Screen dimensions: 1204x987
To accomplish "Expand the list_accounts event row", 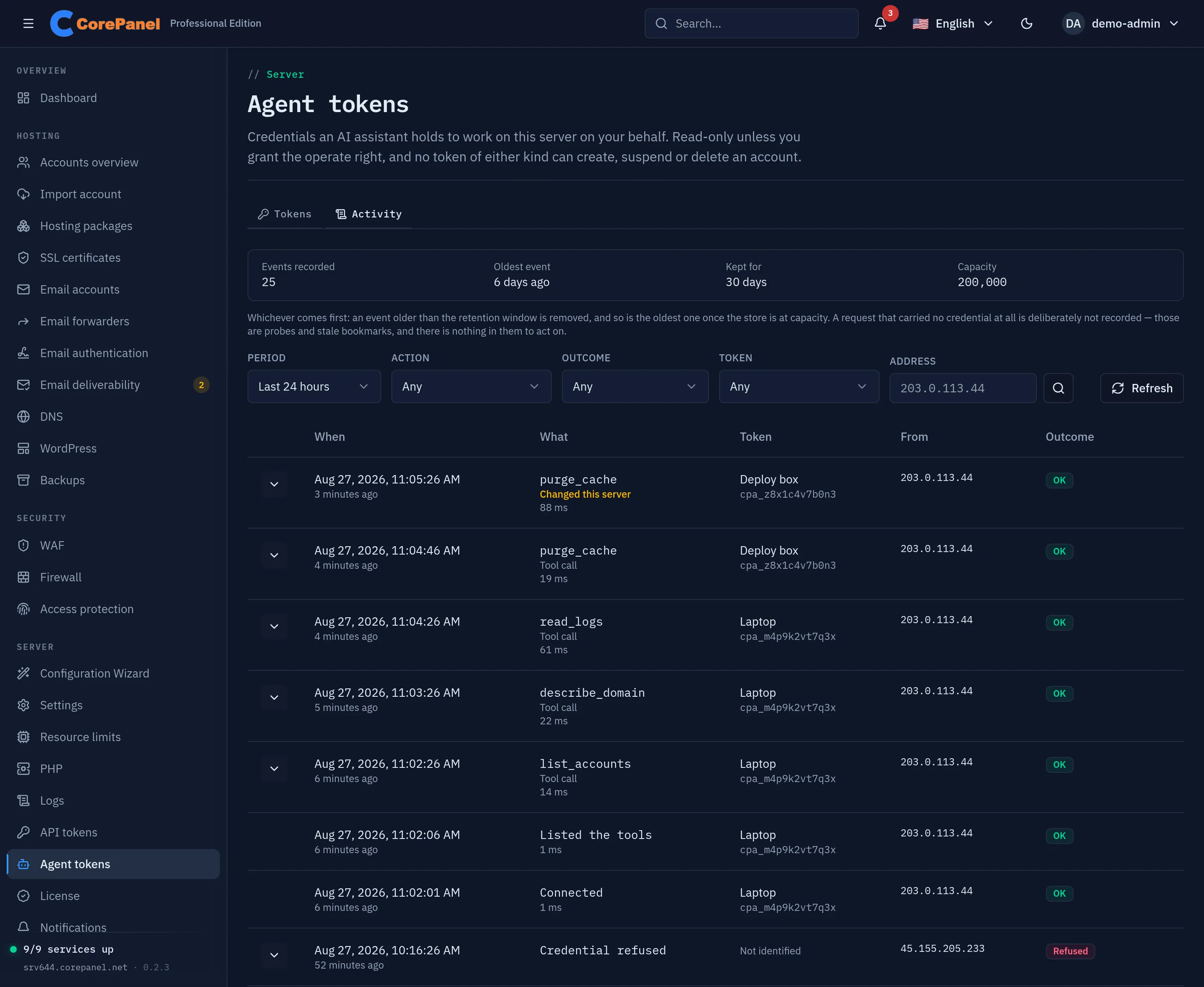I will pos(274,769).
